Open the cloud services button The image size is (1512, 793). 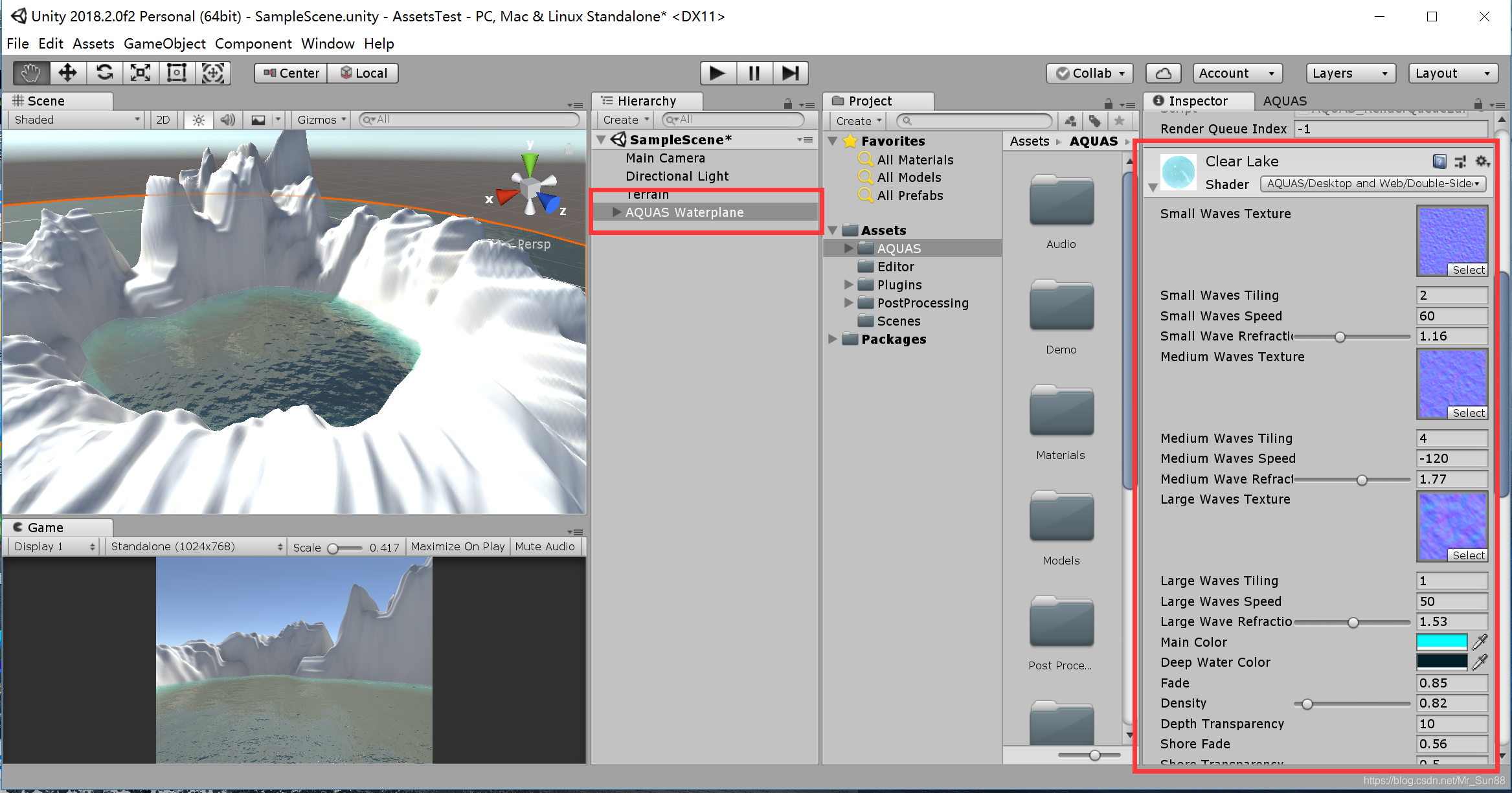(1163, 73)
